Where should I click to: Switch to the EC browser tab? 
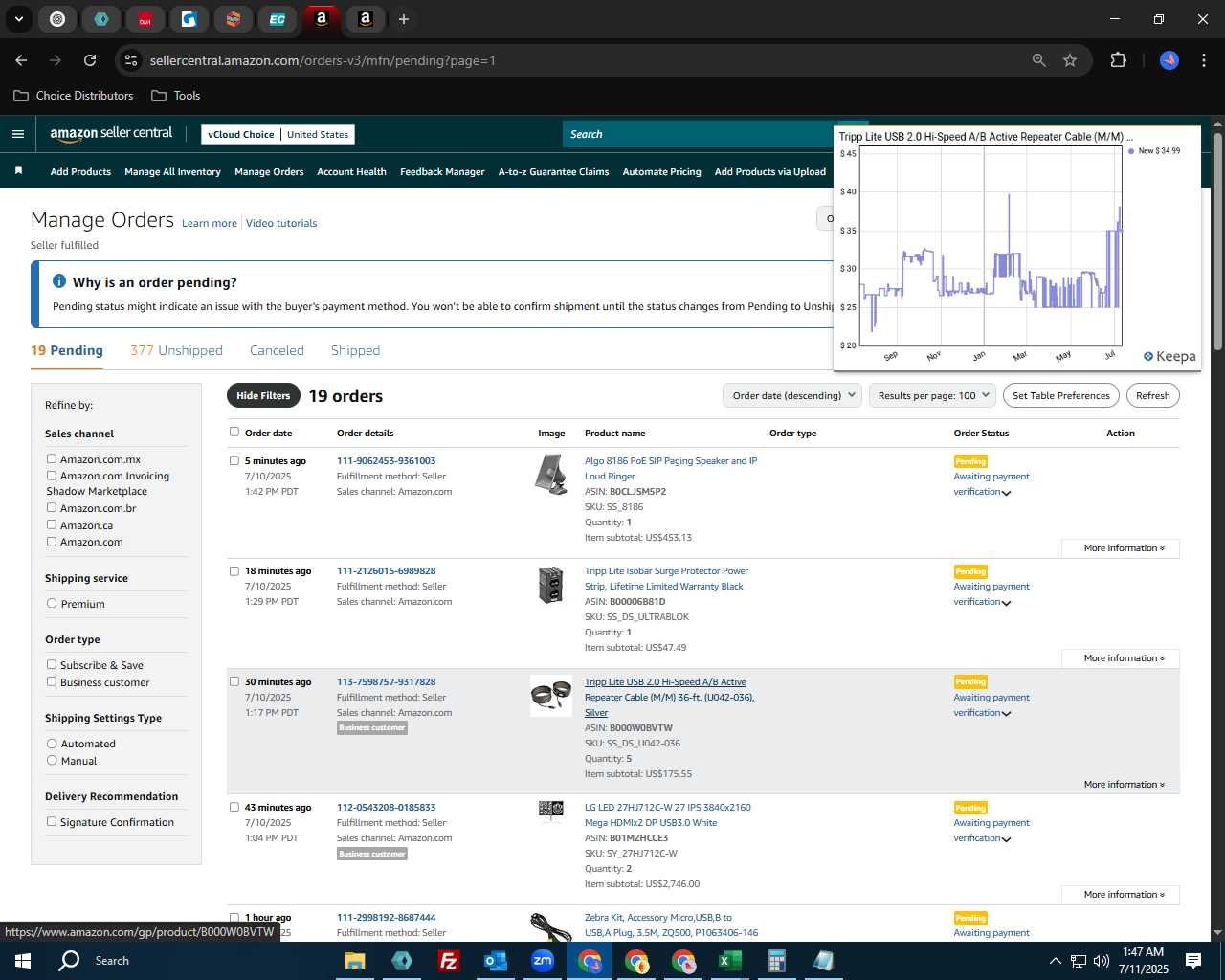click(x=277, y=19)
